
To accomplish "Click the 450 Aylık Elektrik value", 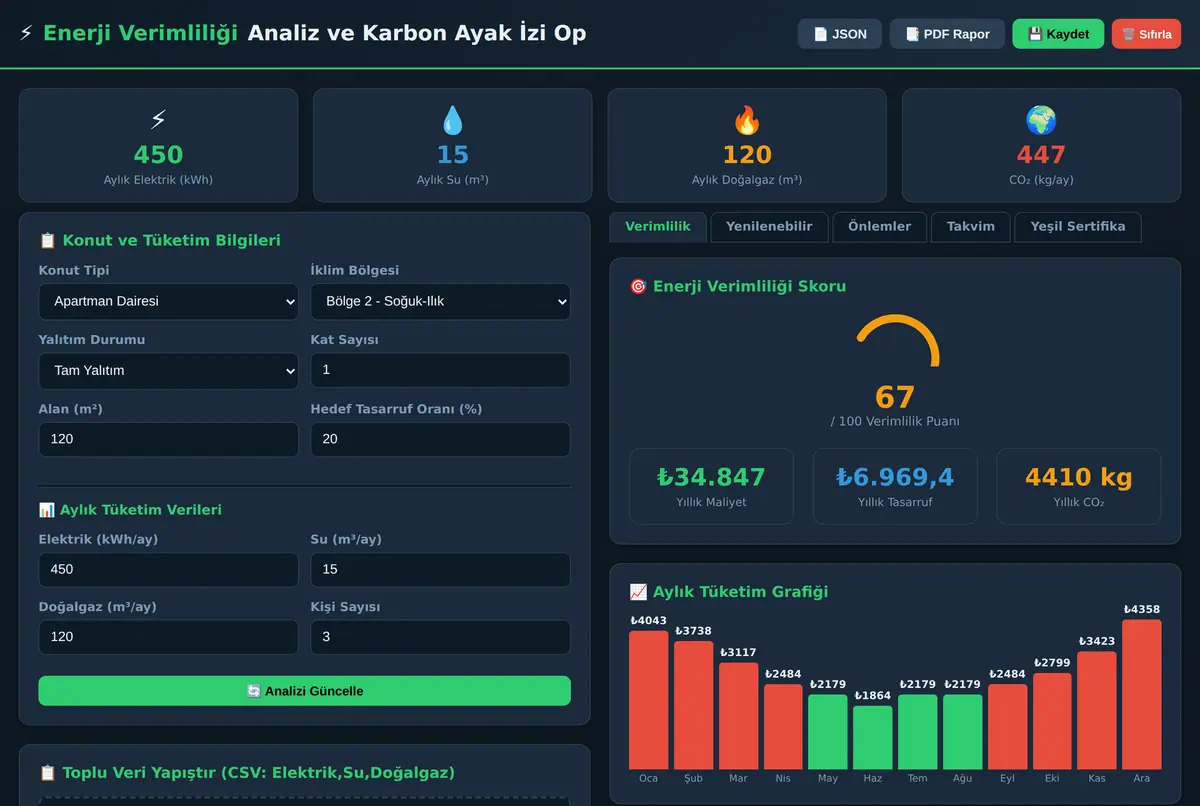I will [x=158, y=155].
